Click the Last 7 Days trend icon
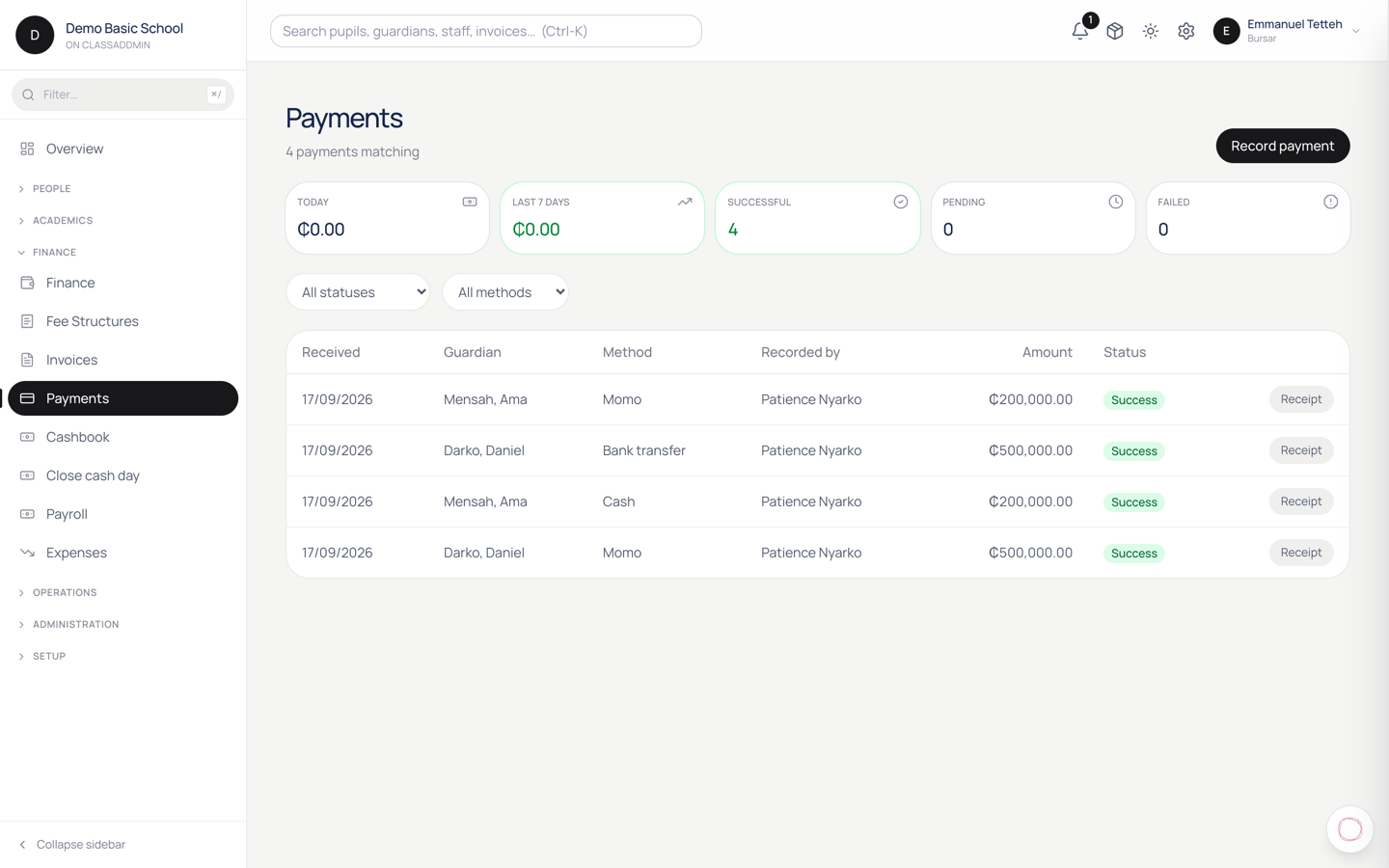This screenshot has height=868, width=1389. tap(685, 202)
